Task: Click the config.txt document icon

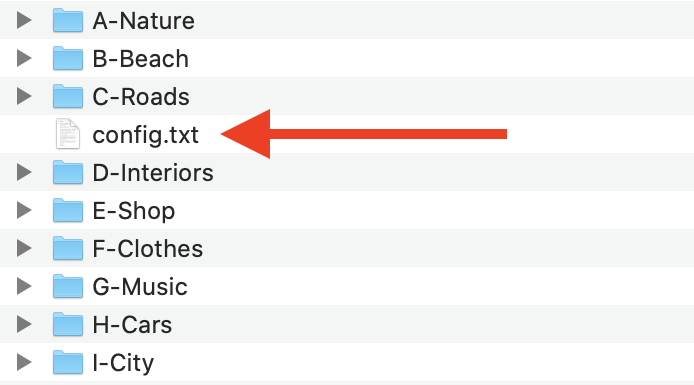Action: [68, 134]
